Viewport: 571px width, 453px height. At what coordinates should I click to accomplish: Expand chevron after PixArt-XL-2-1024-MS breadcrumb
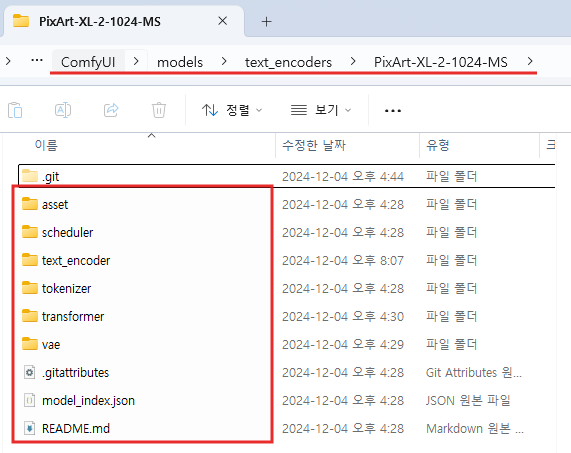coord(530,62)
